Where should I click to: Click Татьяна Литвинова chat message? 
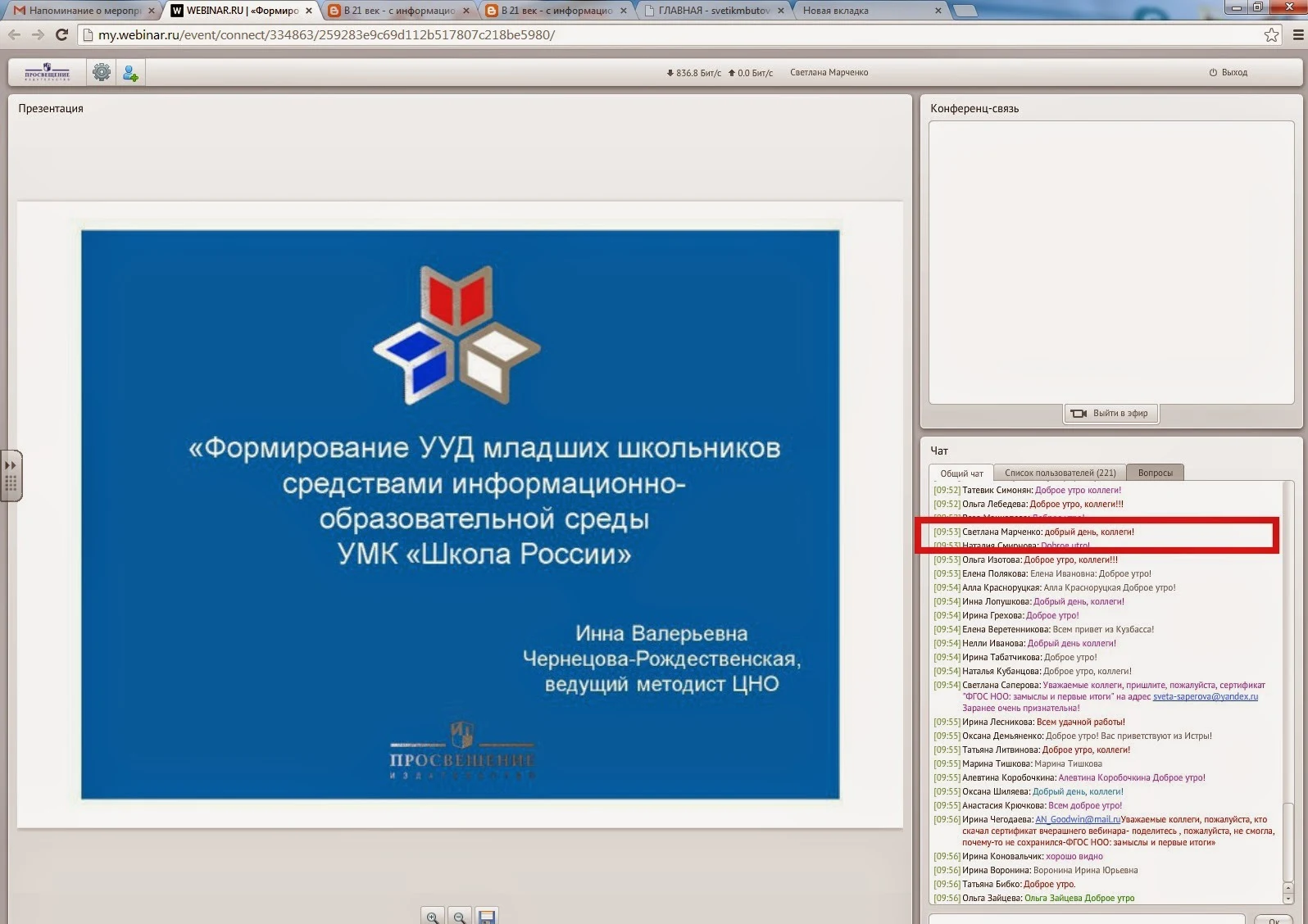pyautogui.click(x=1032, y=750)
